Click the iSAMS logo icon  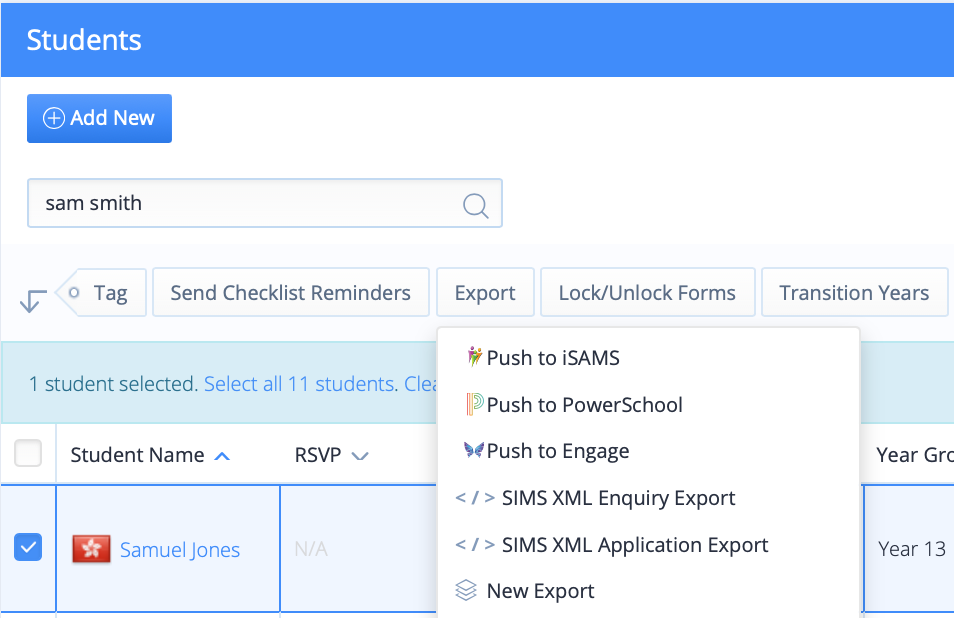pyautogui.click(x=475, y=356)
